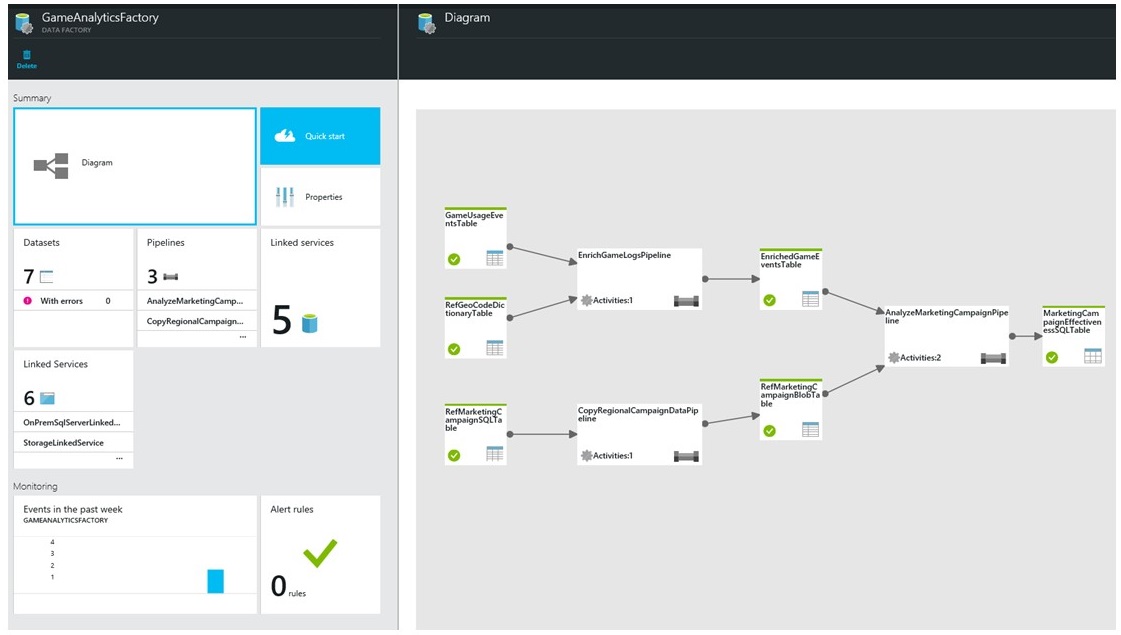Click the Diagram tree icon
This screenshot has height=635, width=1121.
point(51,166)
